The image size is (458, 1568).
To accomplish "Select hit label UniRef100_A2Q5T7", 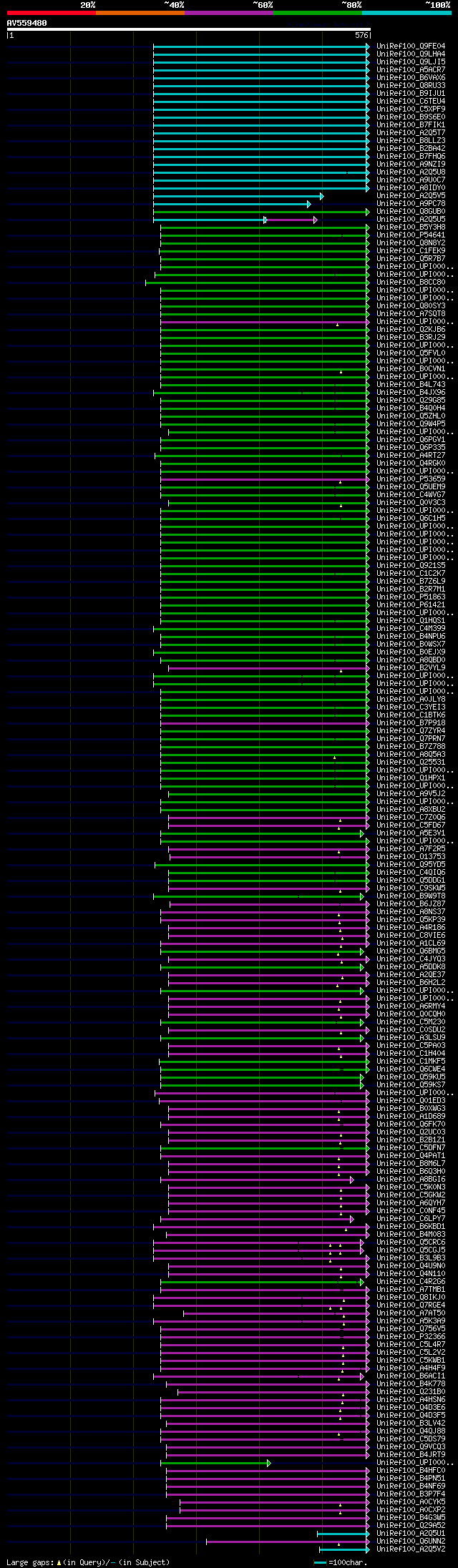I will tap(411, 133).
